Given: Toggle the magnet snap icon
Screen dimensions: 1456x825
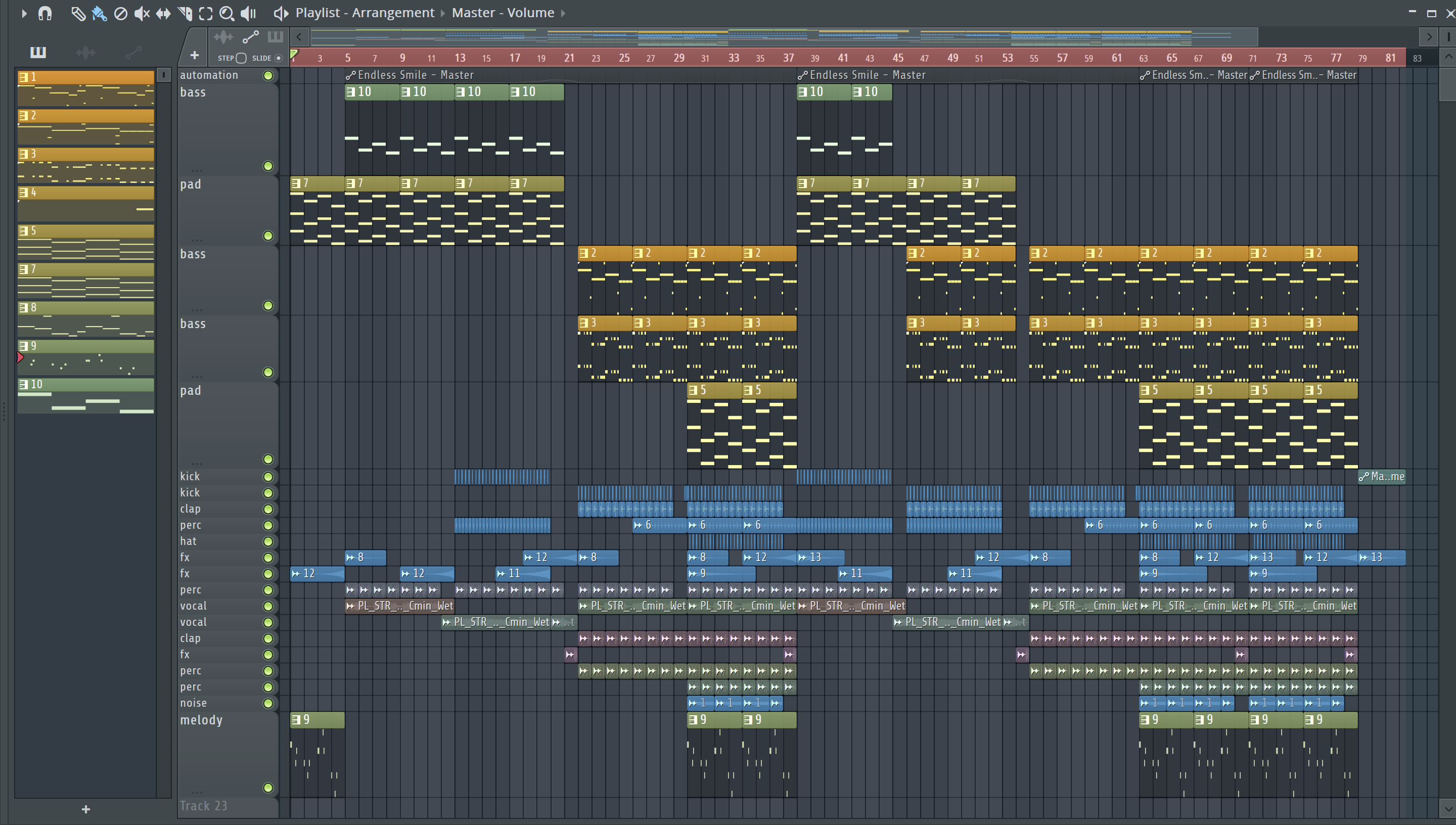Looking at the screenshot, I should [x=45, y=13].
